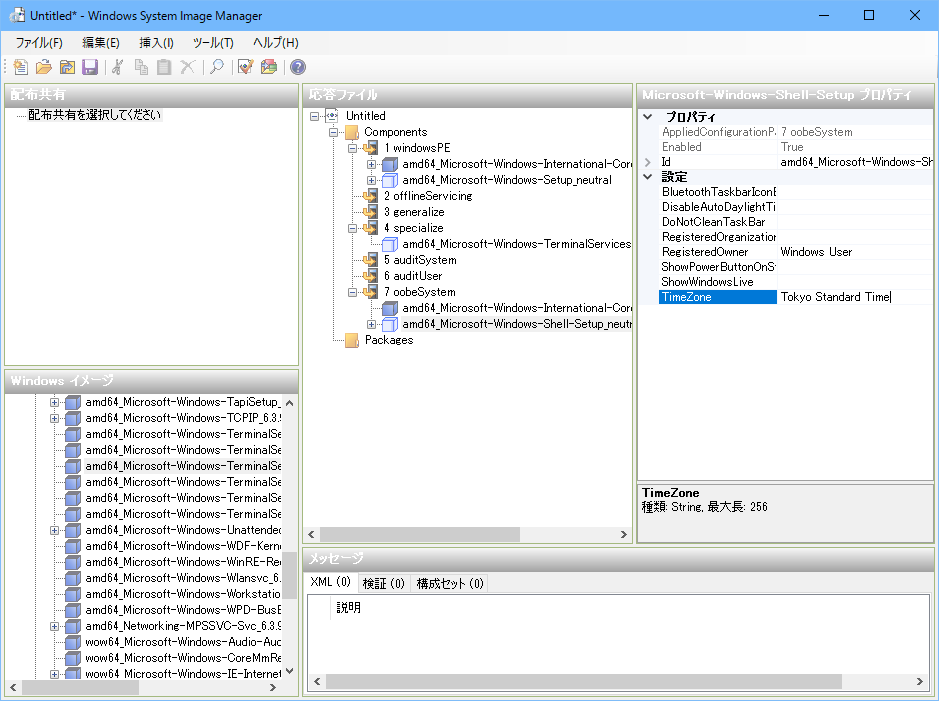
Task: Collapse the 1 windowsPE pass
Action: (353, 148)
